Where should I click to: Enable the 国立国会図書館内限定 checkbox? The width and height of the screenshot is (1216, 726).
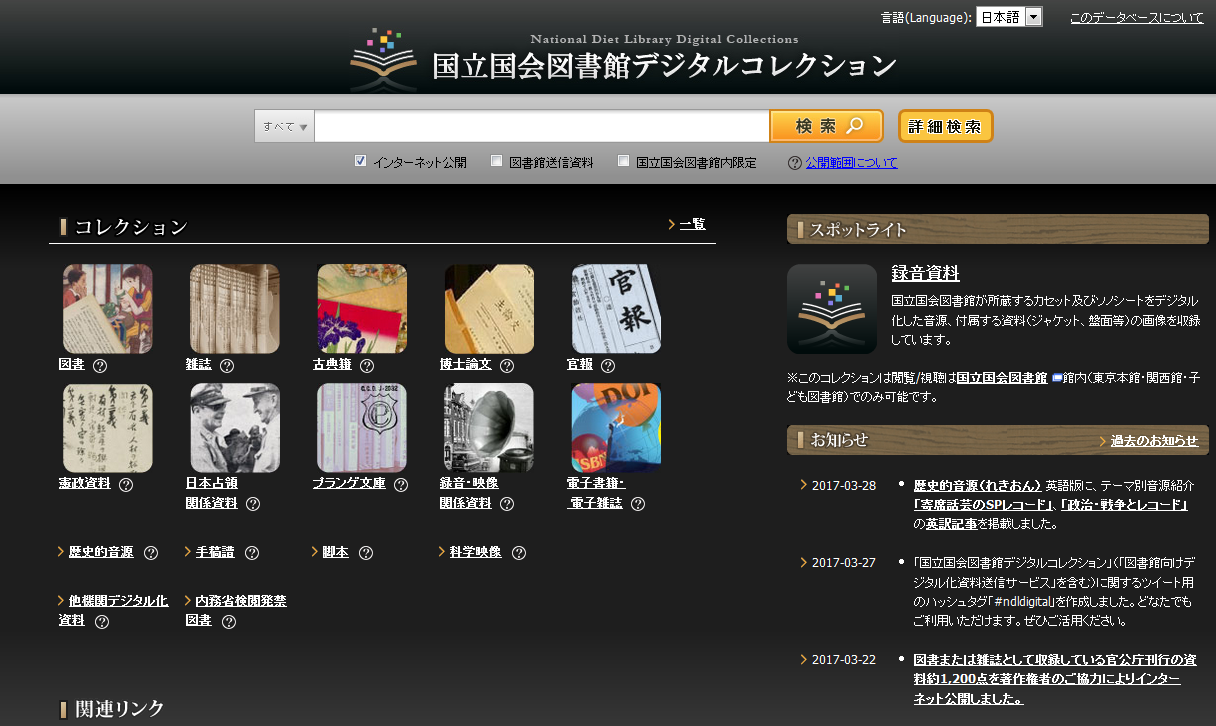[x=624, y=161]
